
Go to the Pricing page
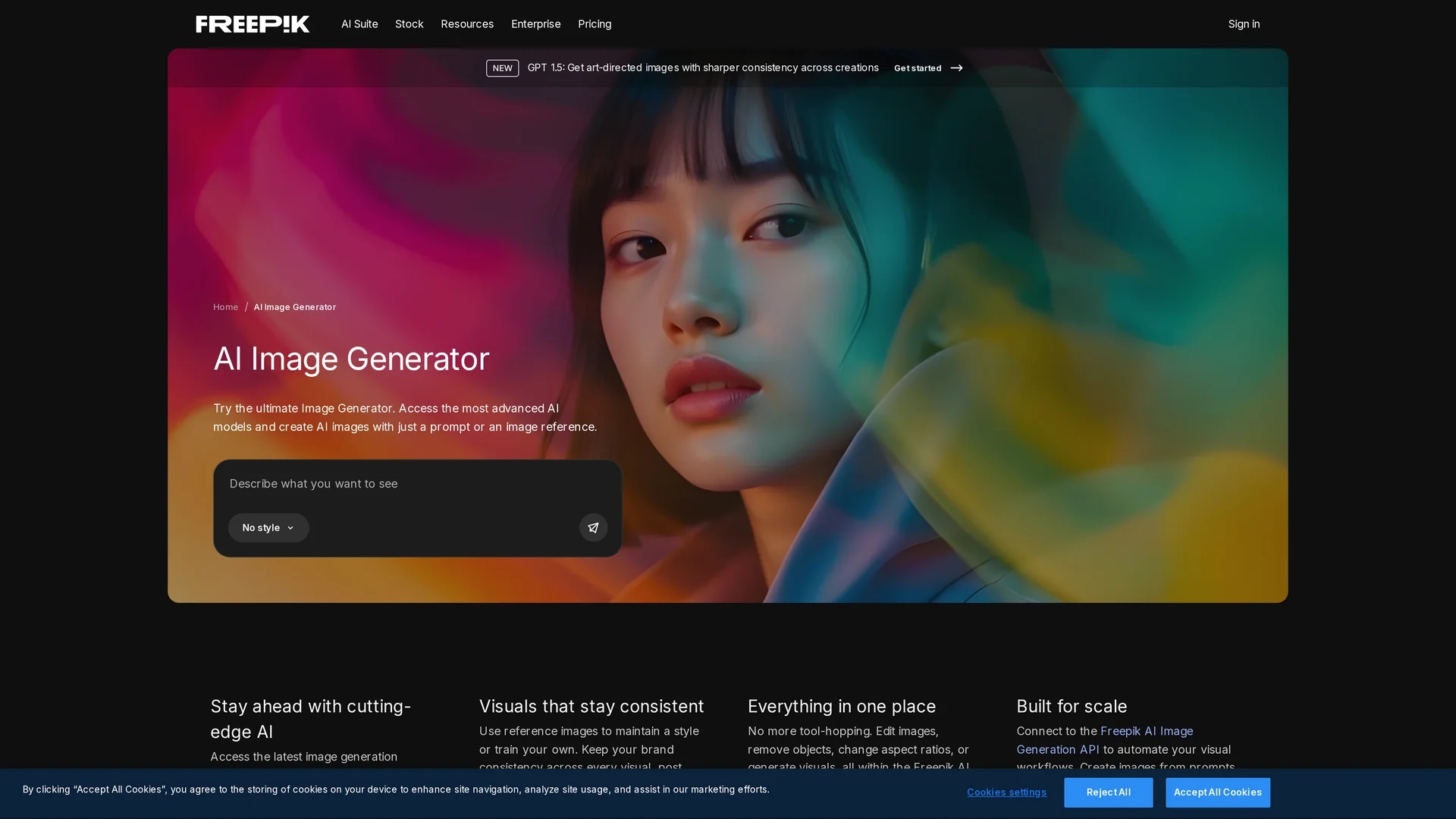pos(595,24)
